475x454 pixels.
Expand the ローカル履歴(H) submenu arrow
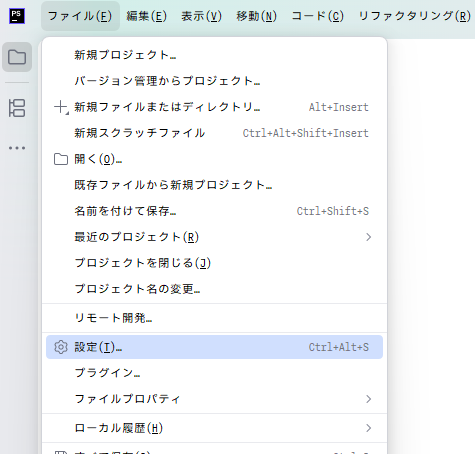[x=368, y=428]
